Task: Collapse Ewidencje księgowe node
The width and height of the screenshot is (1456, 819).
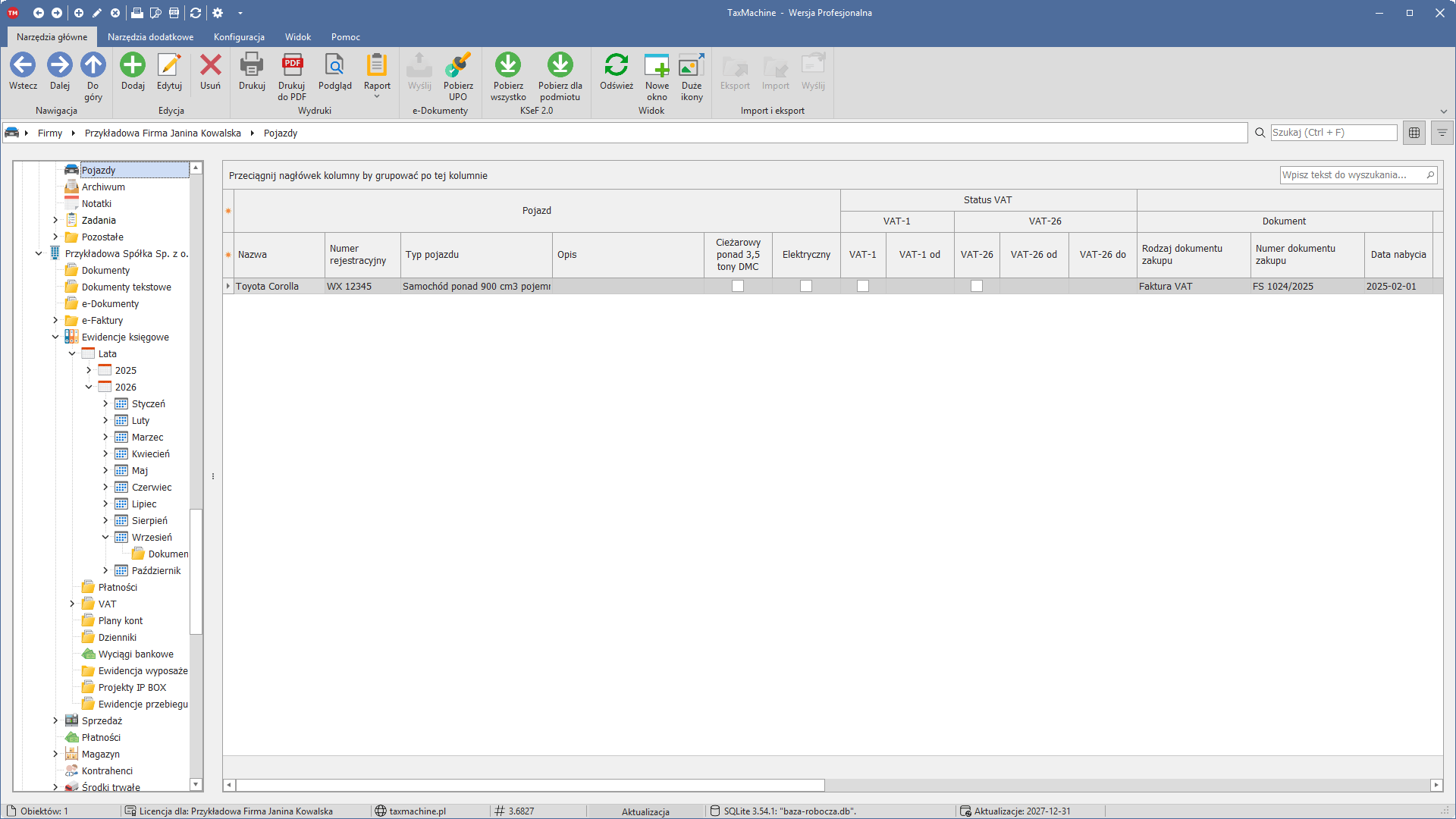Action: point(55,337)
